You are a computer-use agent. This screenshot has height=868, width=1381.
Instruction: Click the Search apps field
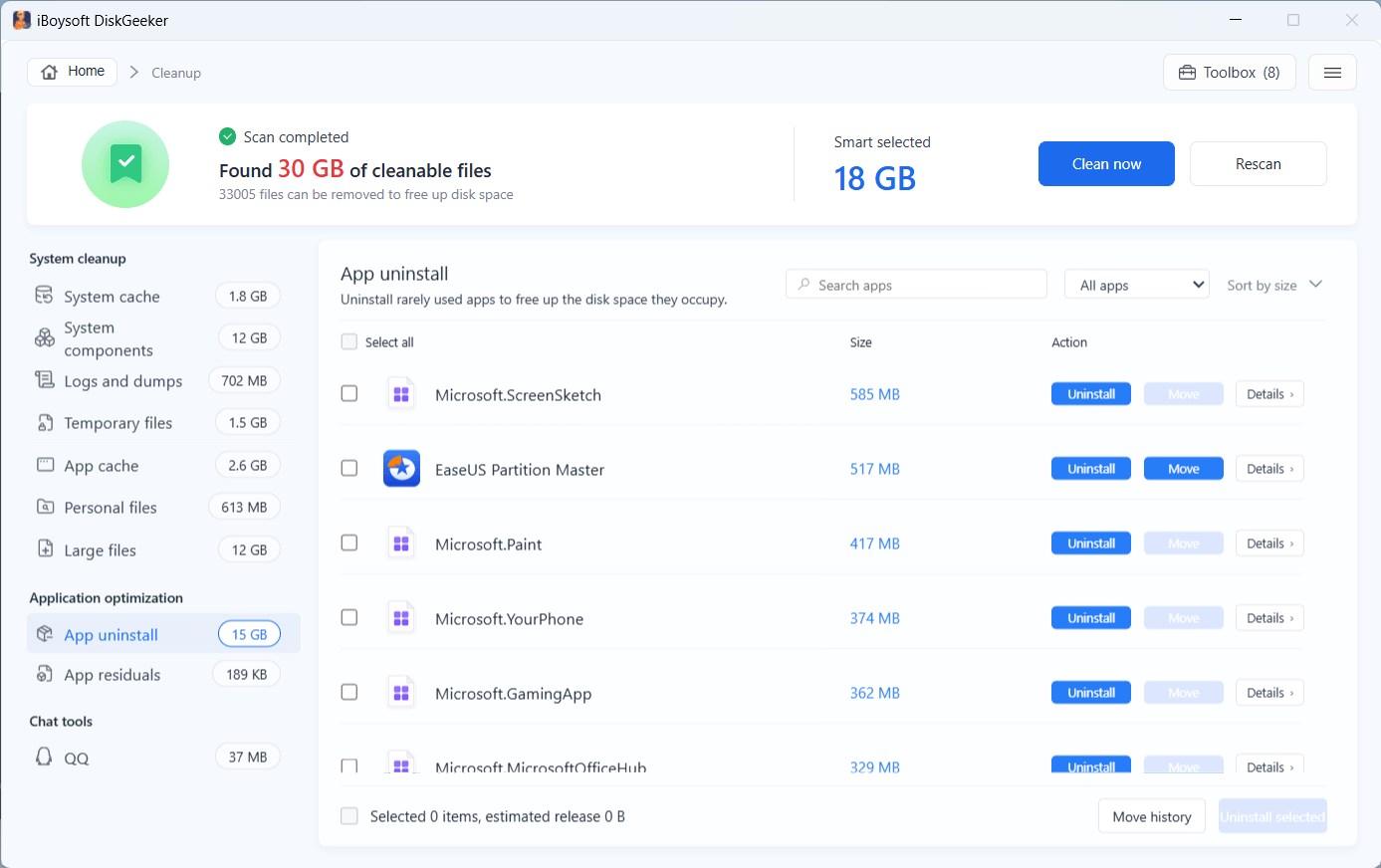(916, 285)
